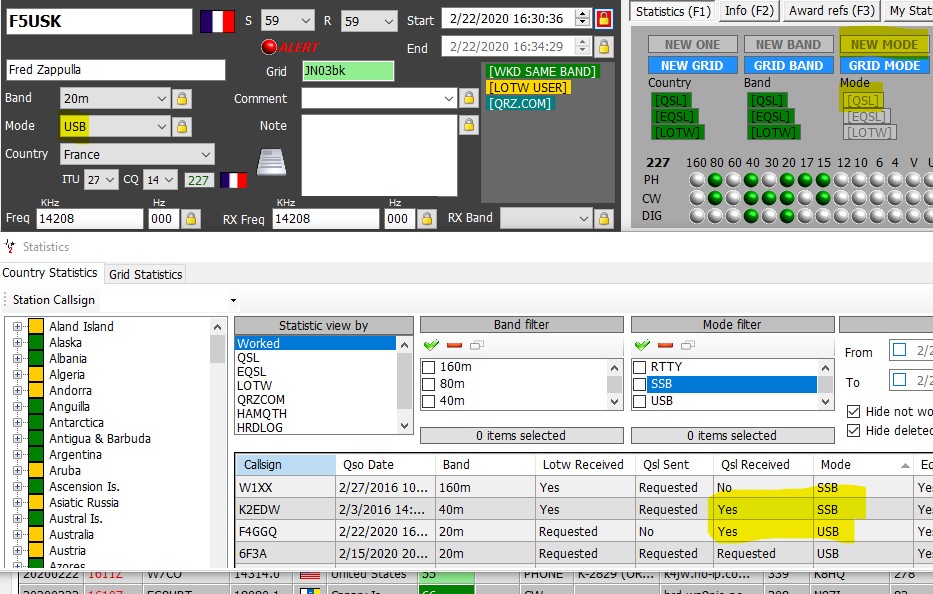The image size is (933, 594).
Task: Switch to Award refs (F3) tab
Action: click(x=831, y=11)
